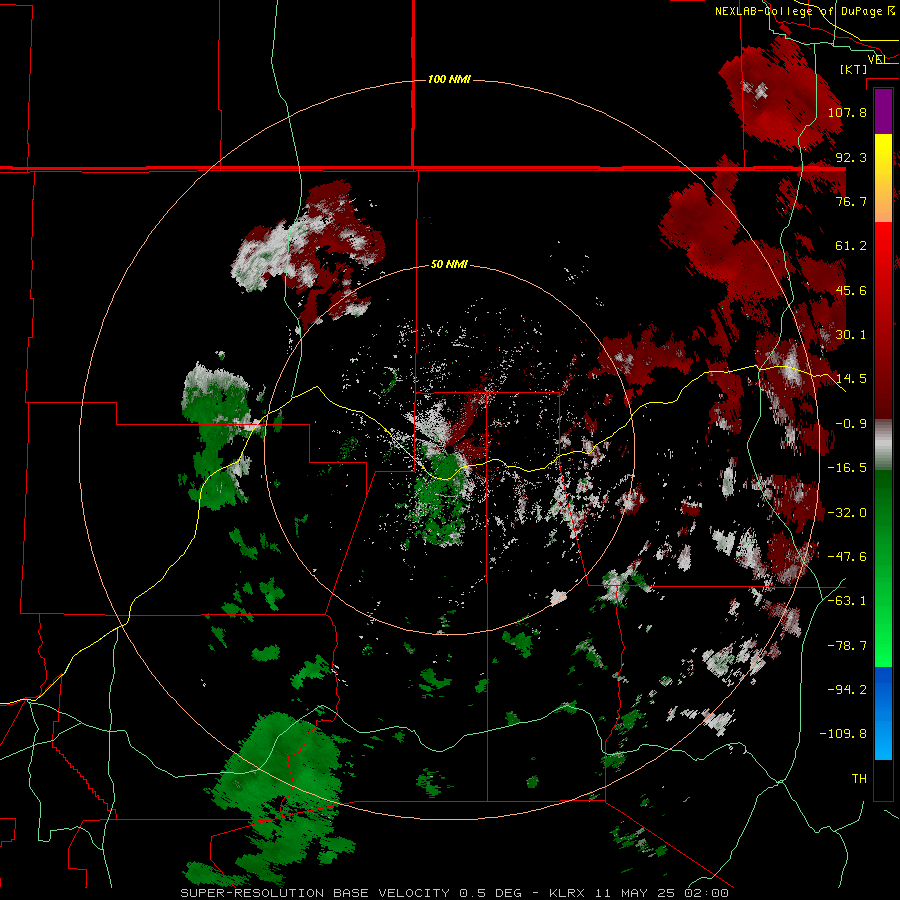Click the blue segment of the color bar
The image size is (900, 900).
coord(883,713)
